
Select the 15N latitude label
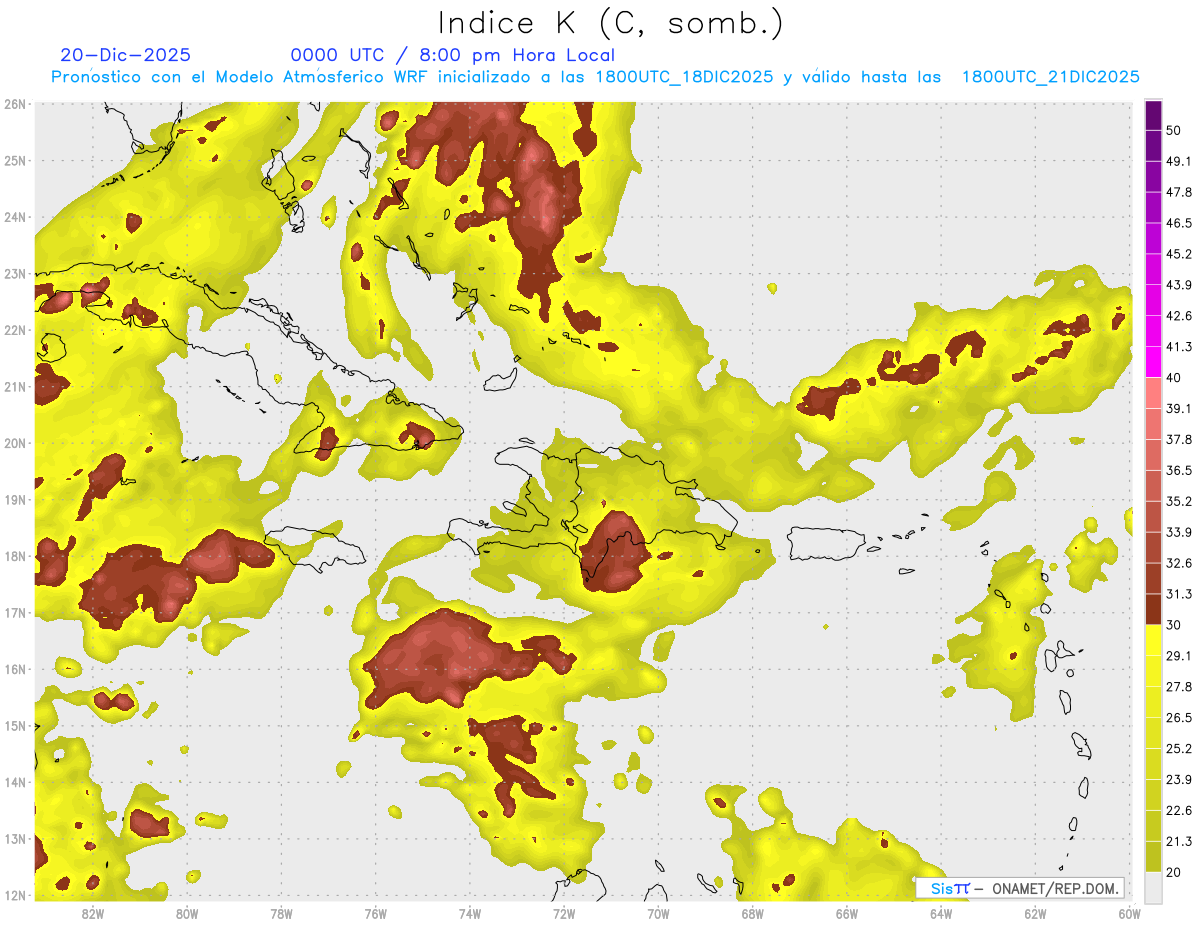[x=14, y=725]
